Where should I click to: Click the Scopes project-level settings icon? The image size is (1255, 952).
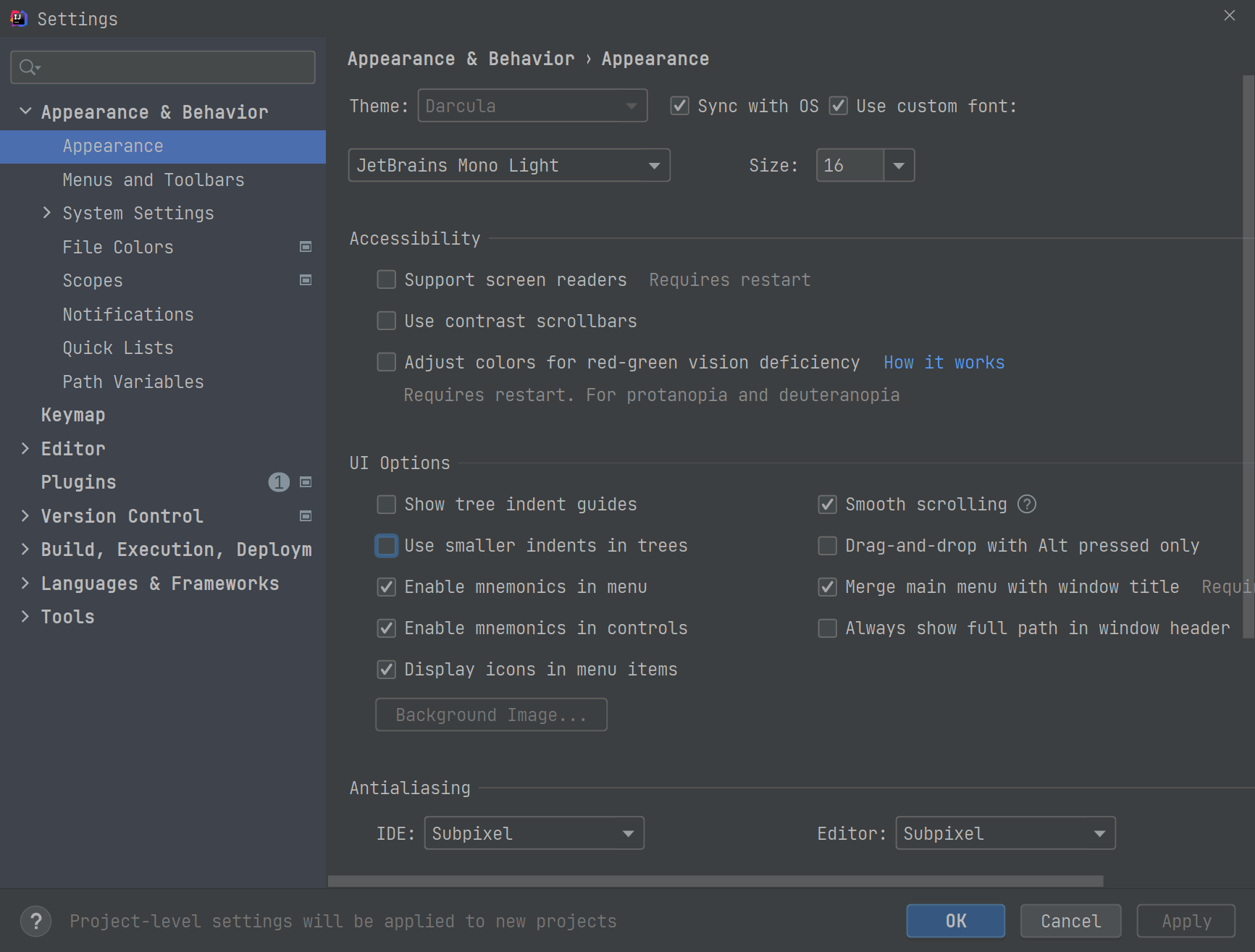[306, 280]
